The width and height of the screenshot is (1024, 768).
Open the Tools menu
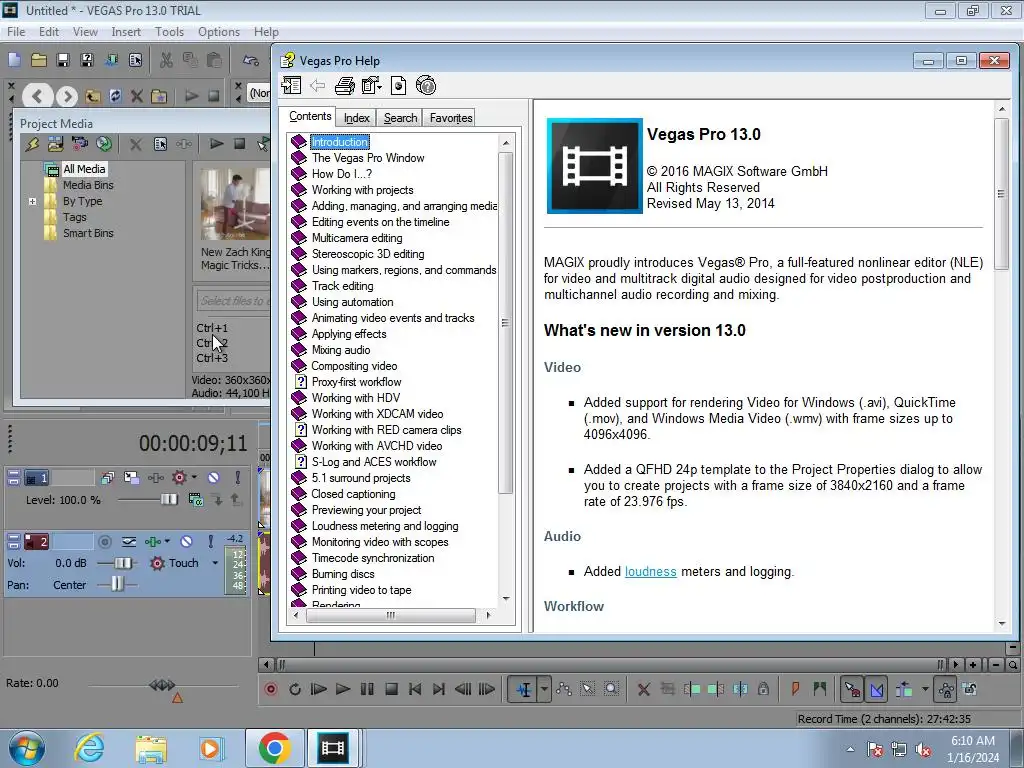point(169,31)
